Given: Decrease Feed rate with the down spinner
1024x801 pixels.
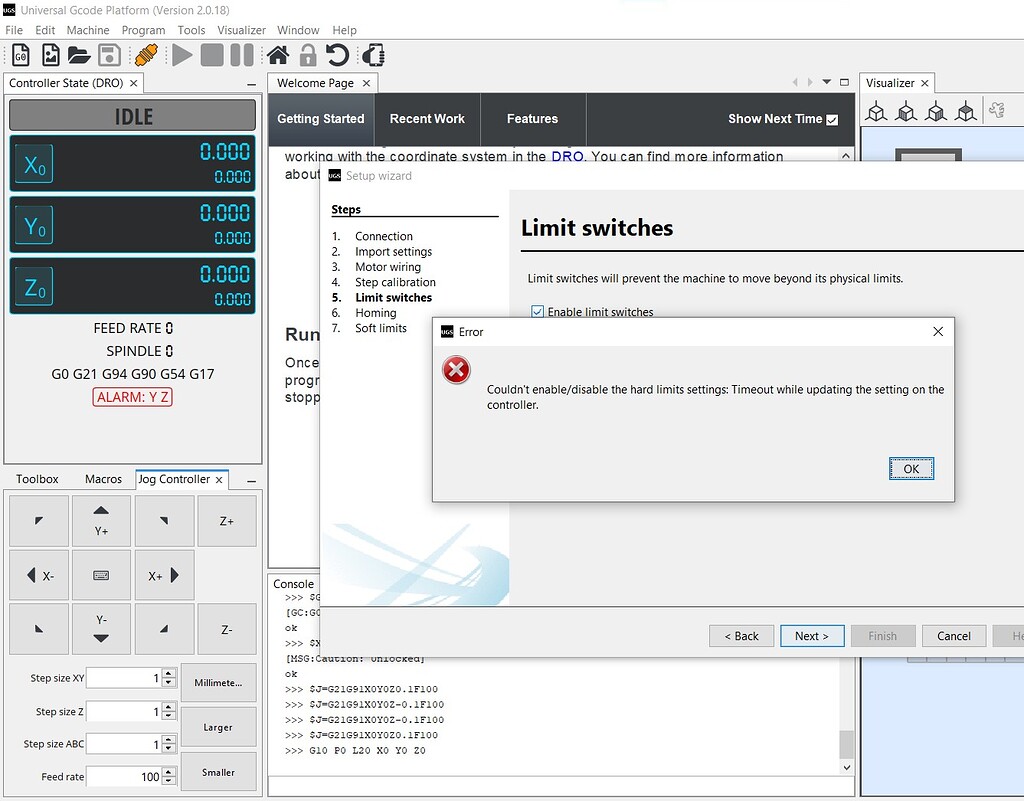Looking at the screenshot, I should click(x=169, y=781).
